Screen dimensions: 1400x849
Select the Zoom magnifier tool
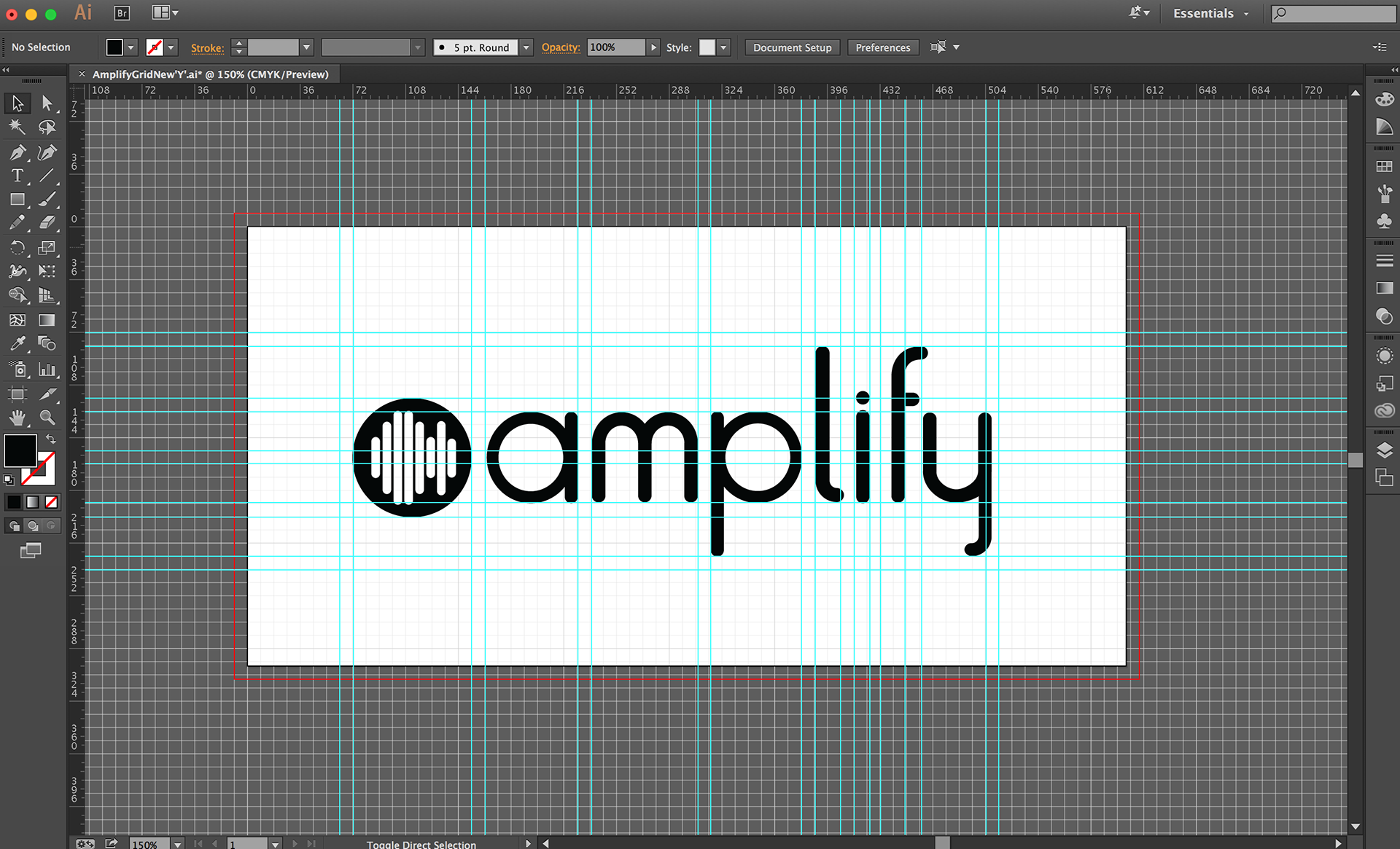[x=47, y=418]
